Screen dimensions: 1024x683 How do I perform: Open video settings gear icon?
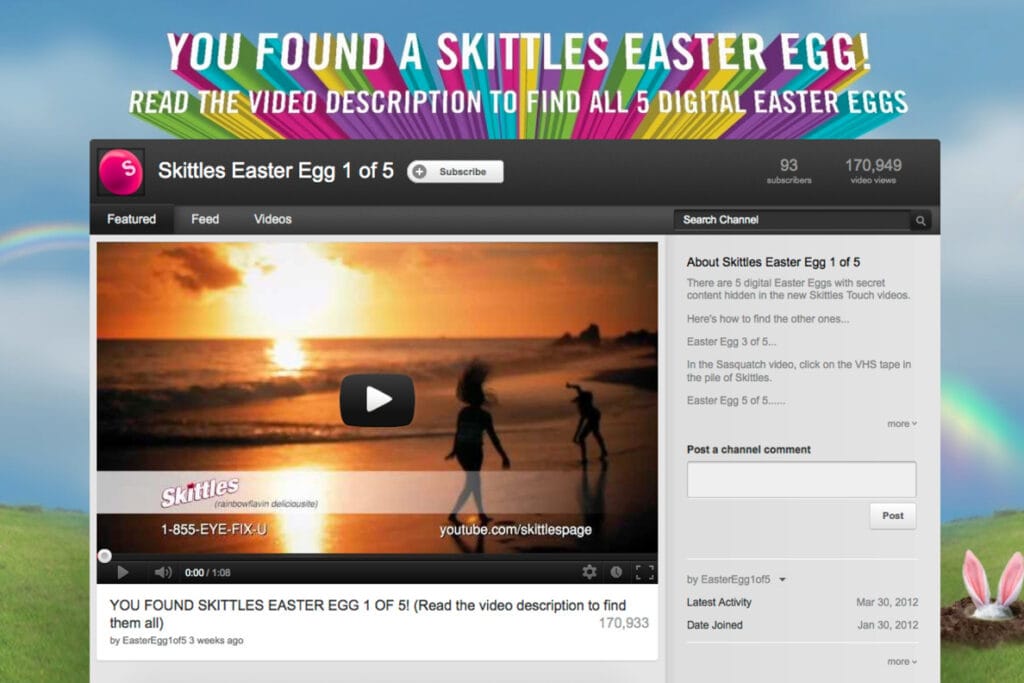click(589, 572)
